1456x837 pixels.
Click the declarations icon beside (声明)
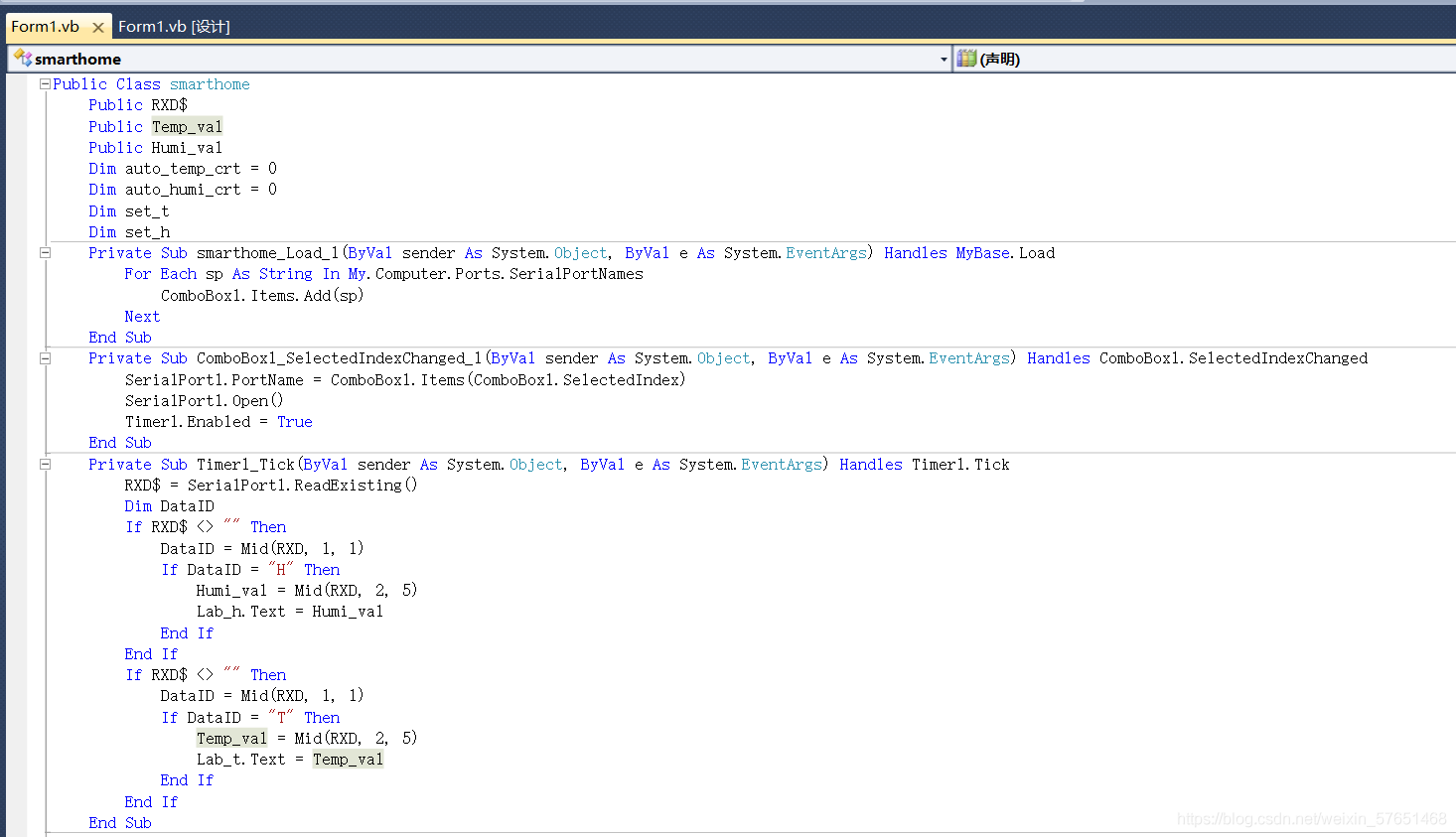pos(966,59)
